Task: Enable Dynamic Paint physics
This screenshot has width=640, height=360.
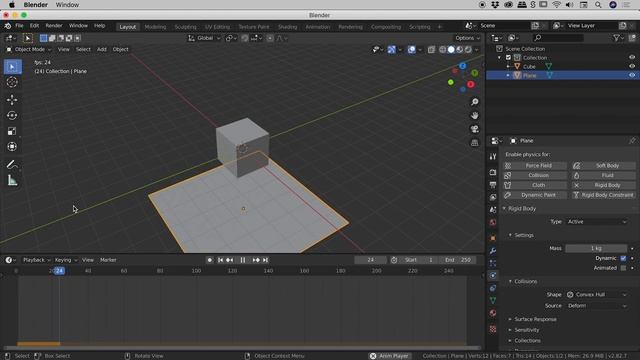Action: pos(535,195)
